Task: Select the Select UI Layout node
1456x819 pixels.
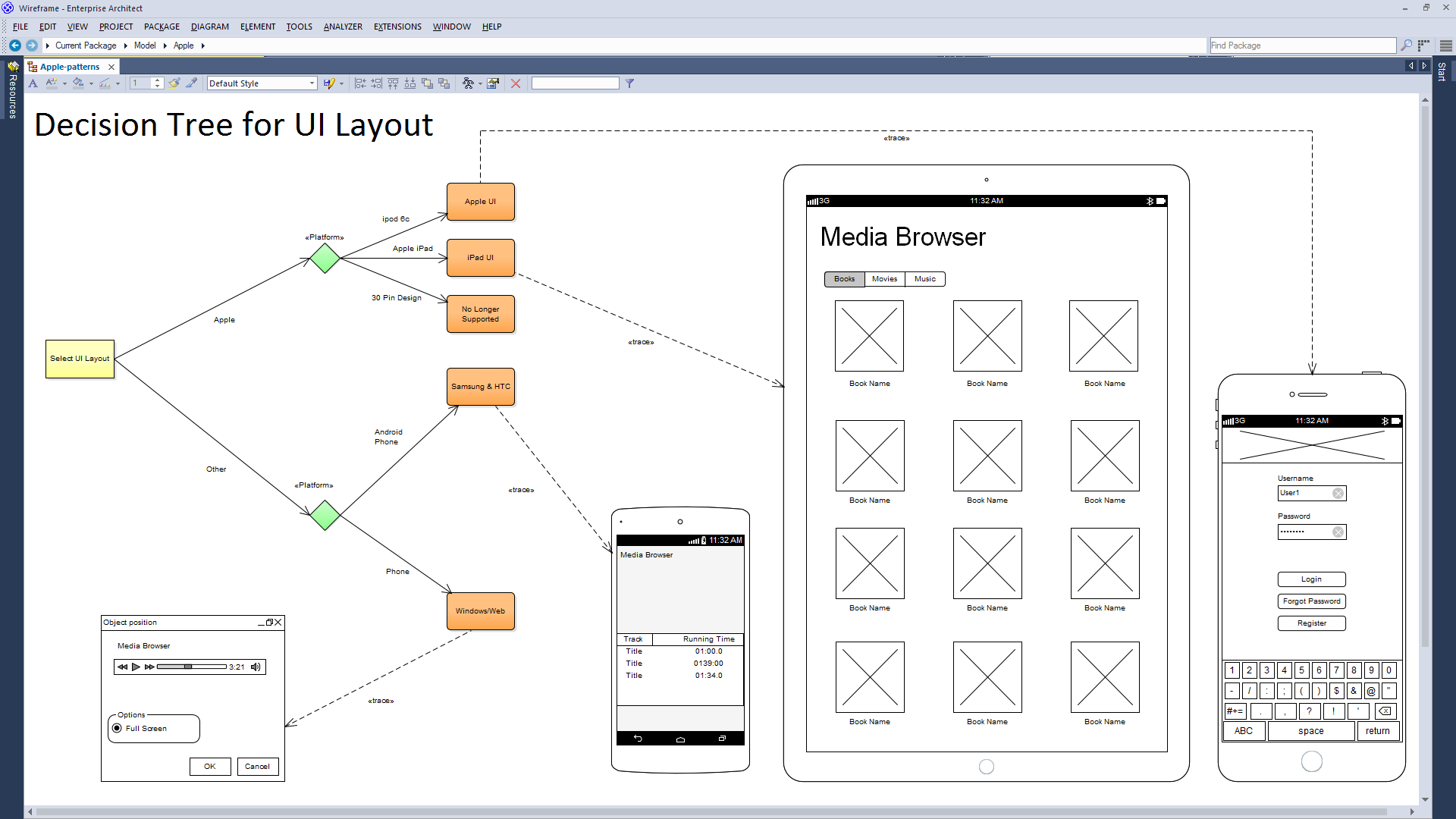Action: point(80,359)
